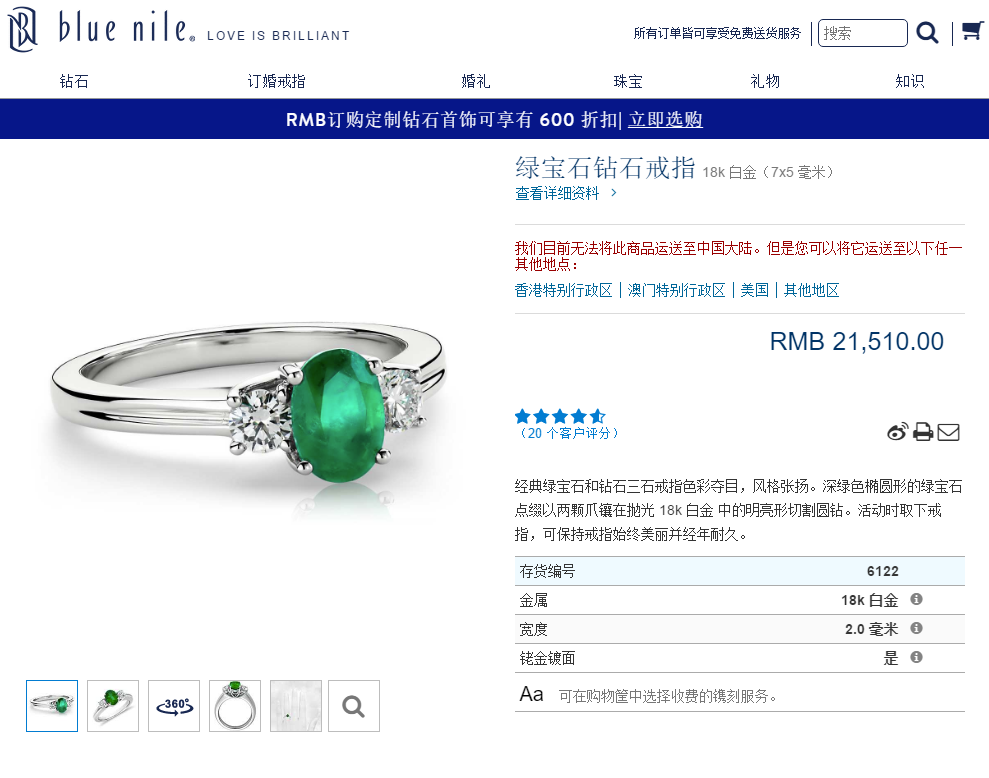
Task: Click the zoom magnifier thumbnail
Action: [x=354, y=706]
